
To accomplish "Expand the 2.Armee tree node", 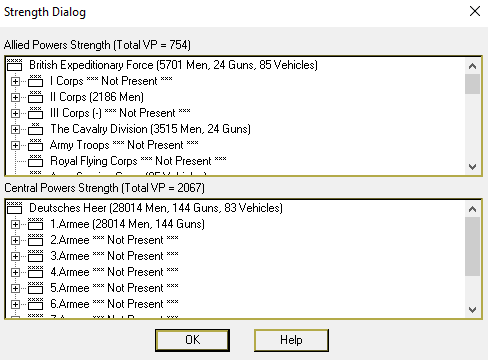I will coord(15,240).
